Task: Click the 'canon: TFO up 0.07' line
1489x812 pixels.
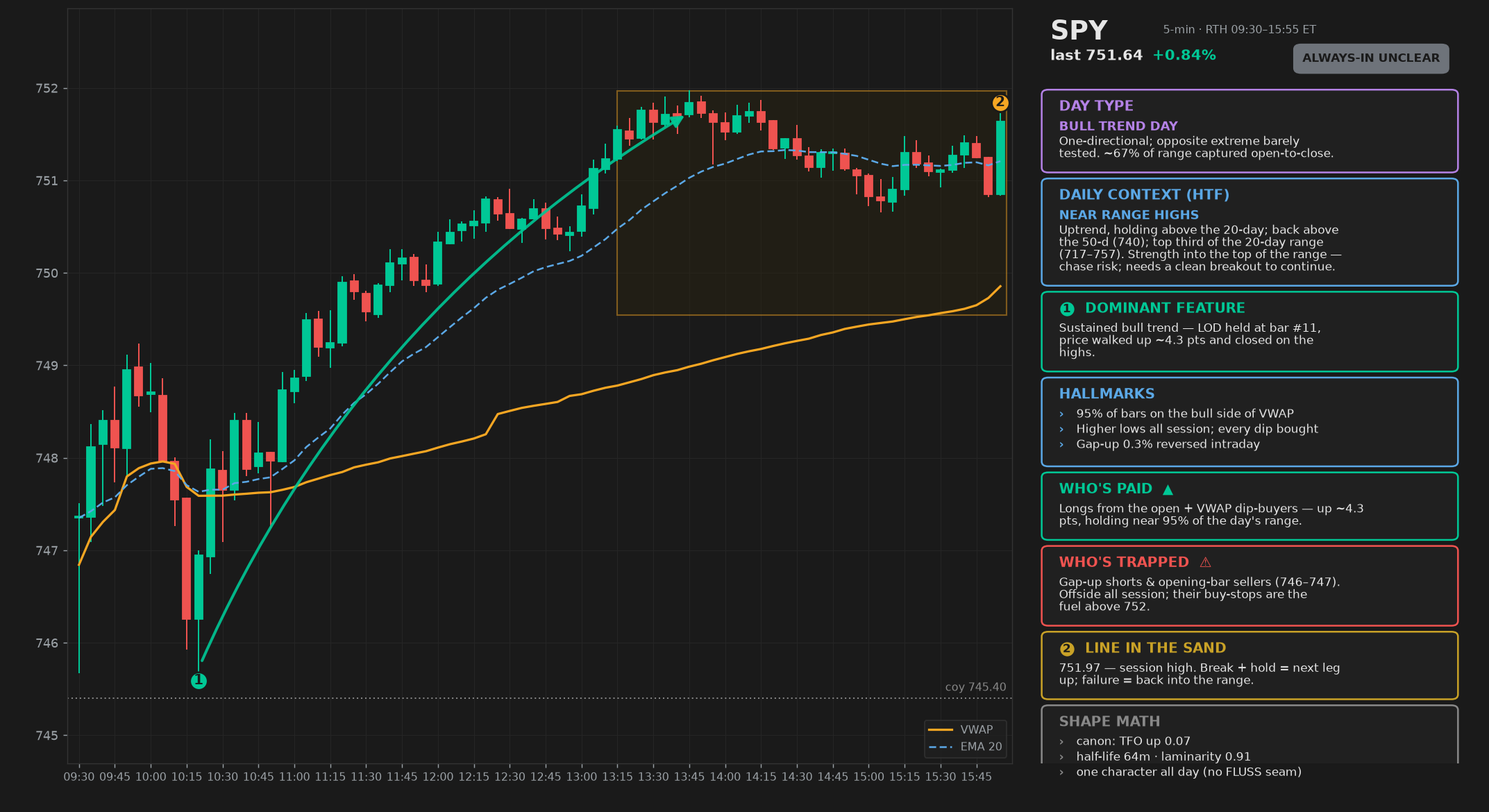Action: coord(1134,741)
